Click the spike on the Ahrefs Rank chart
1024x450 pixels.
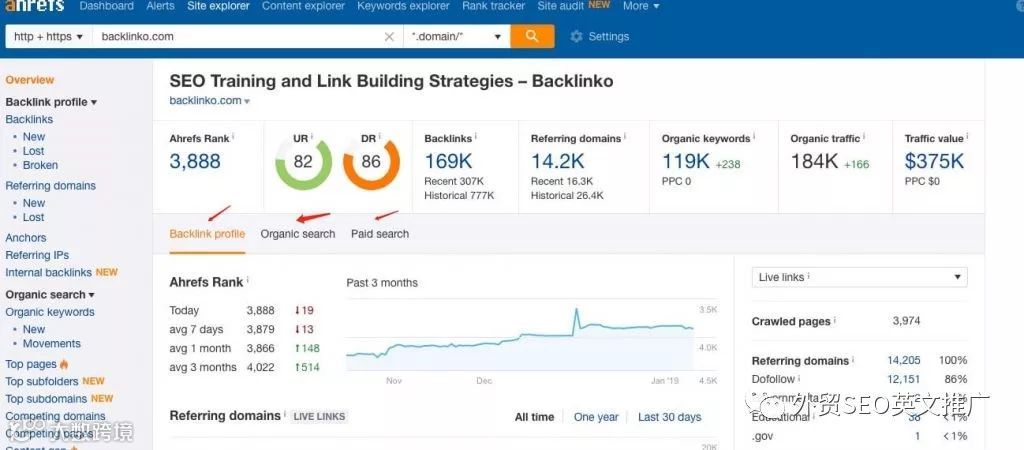576,312
